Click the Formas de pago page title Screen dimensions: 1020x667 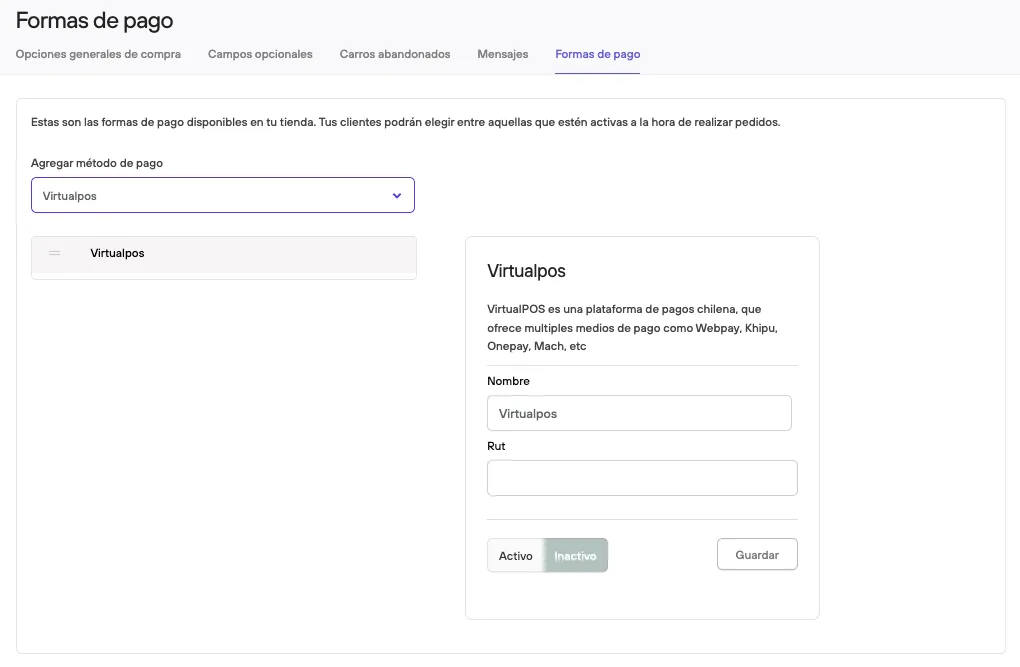click(x=94, y=21)
